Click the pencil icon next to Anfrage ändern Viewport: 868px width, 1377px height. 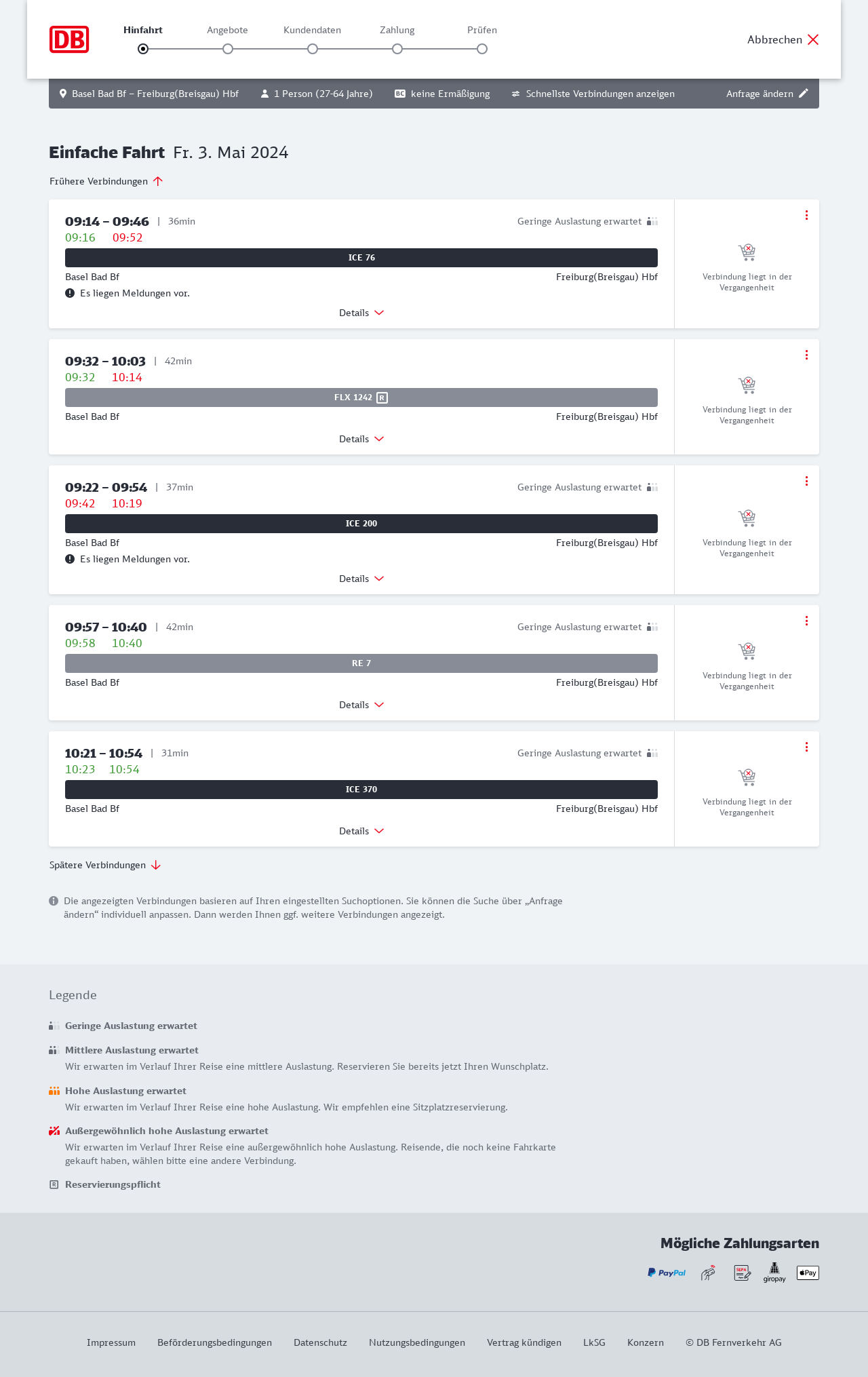click(804, 94)
